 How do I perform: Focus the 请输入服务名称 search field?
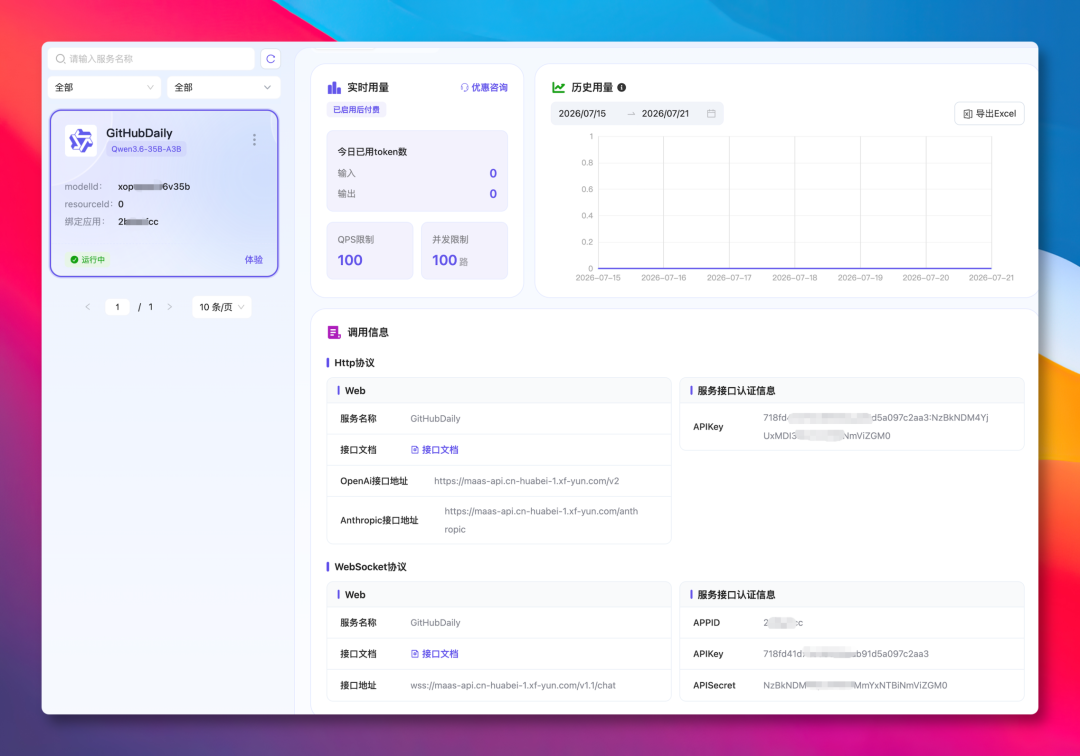152,59
